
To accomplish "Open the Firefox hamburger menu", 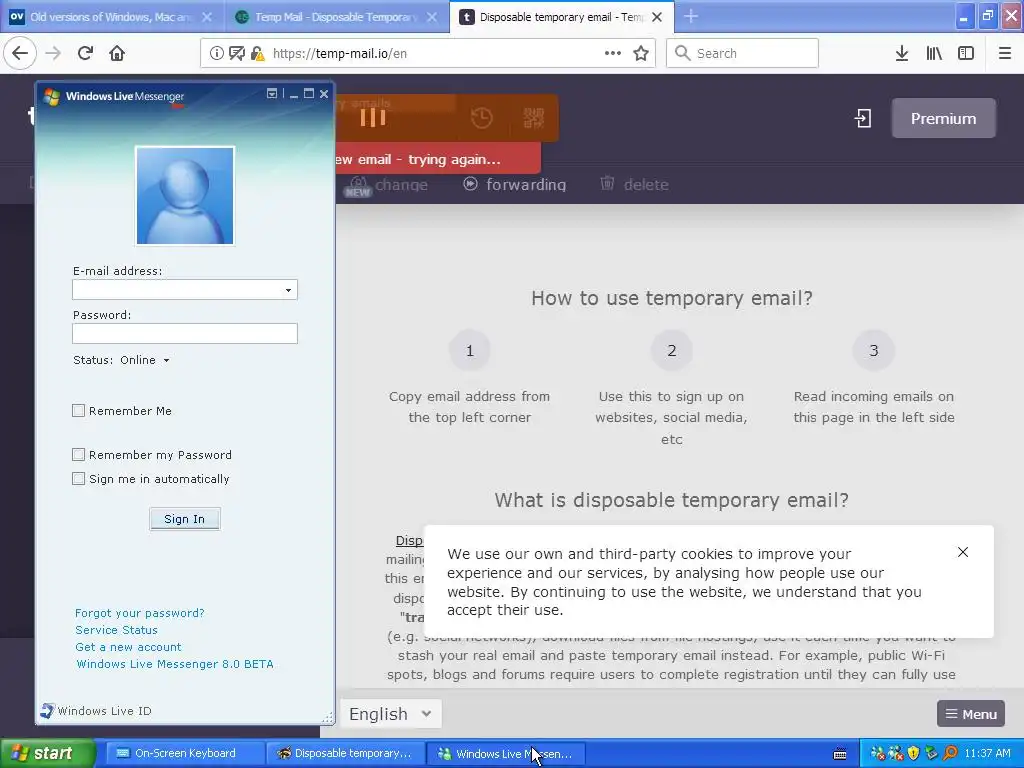I will pos(1004,53).
